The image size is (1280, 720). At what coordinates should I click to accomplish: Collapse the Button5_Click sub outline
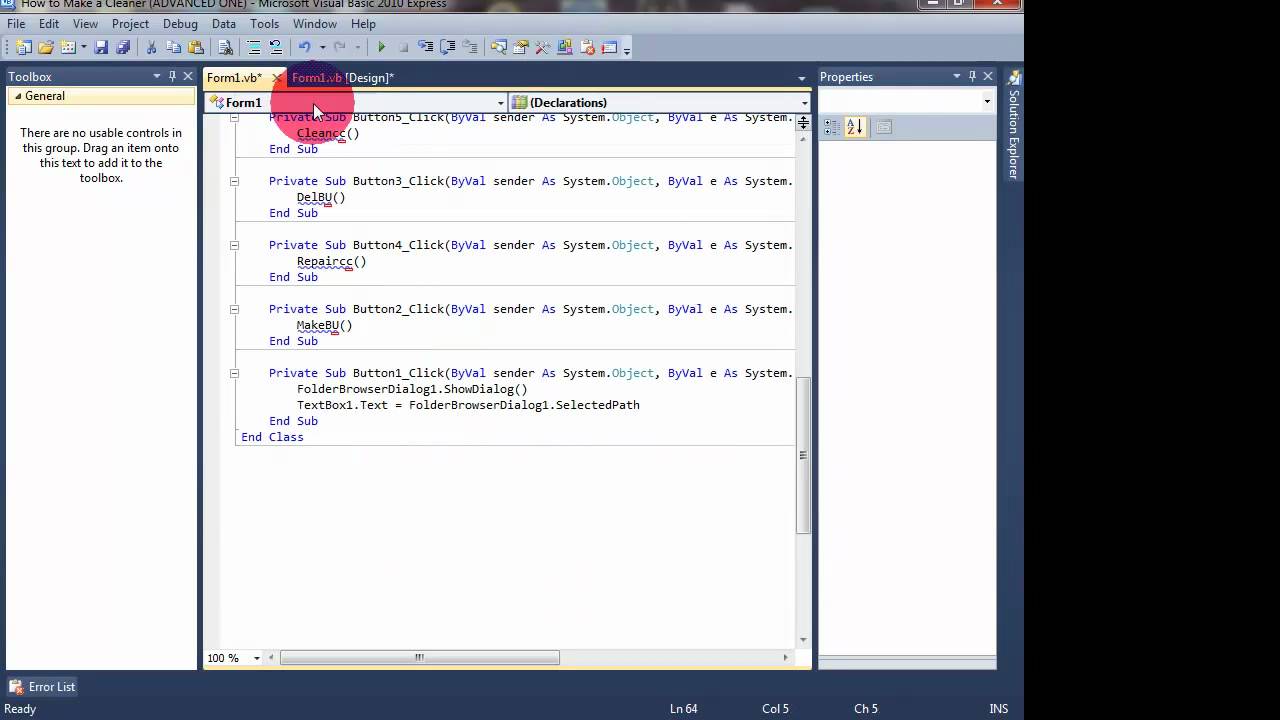click(234, 118)
